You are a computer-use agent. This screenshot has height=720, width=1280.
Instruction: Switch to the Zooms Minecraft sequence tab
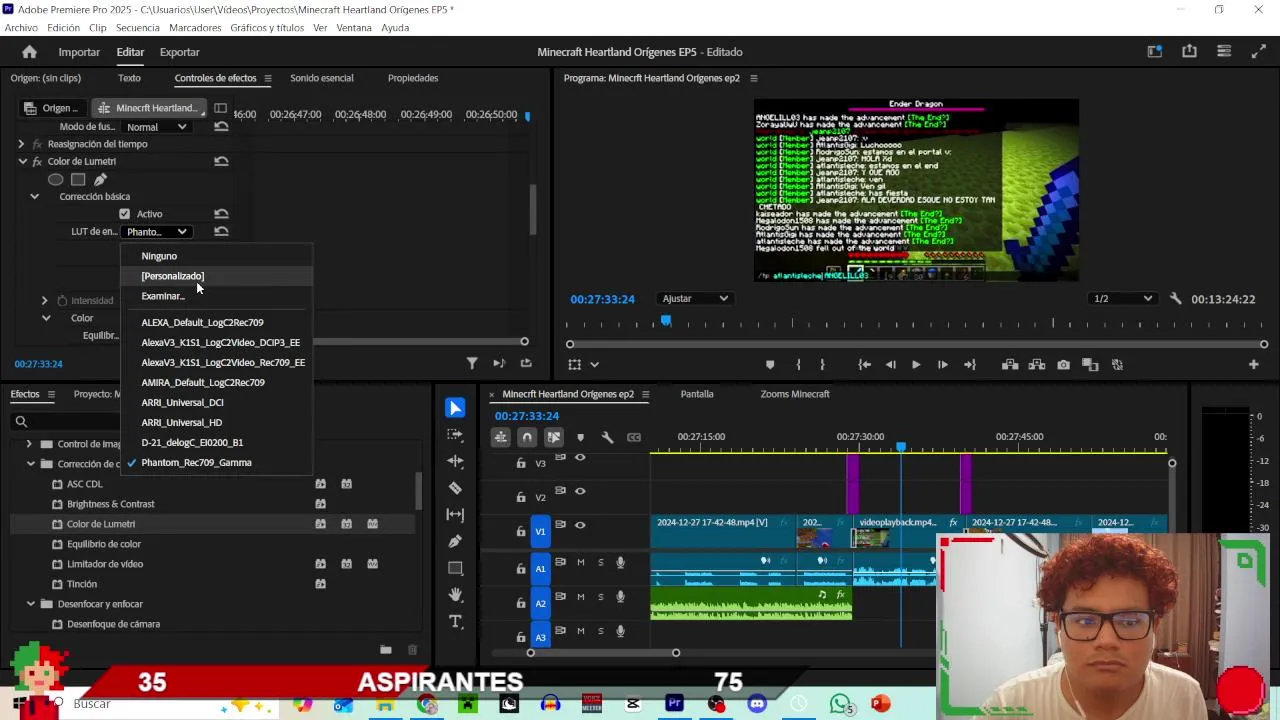pyautogui.click(x=794, y=394)
